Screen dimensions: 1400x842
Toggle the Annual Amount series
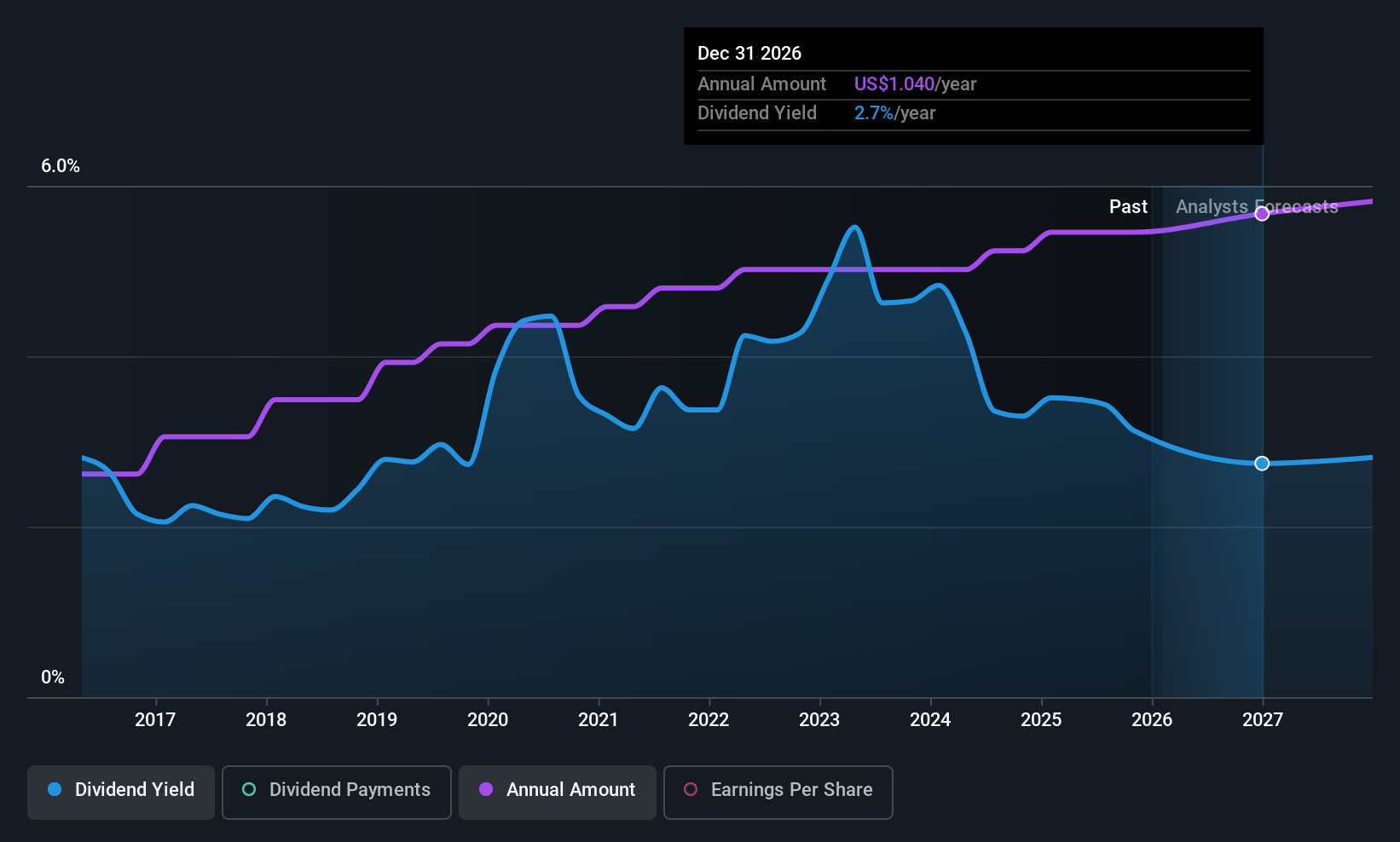(558, 792)
